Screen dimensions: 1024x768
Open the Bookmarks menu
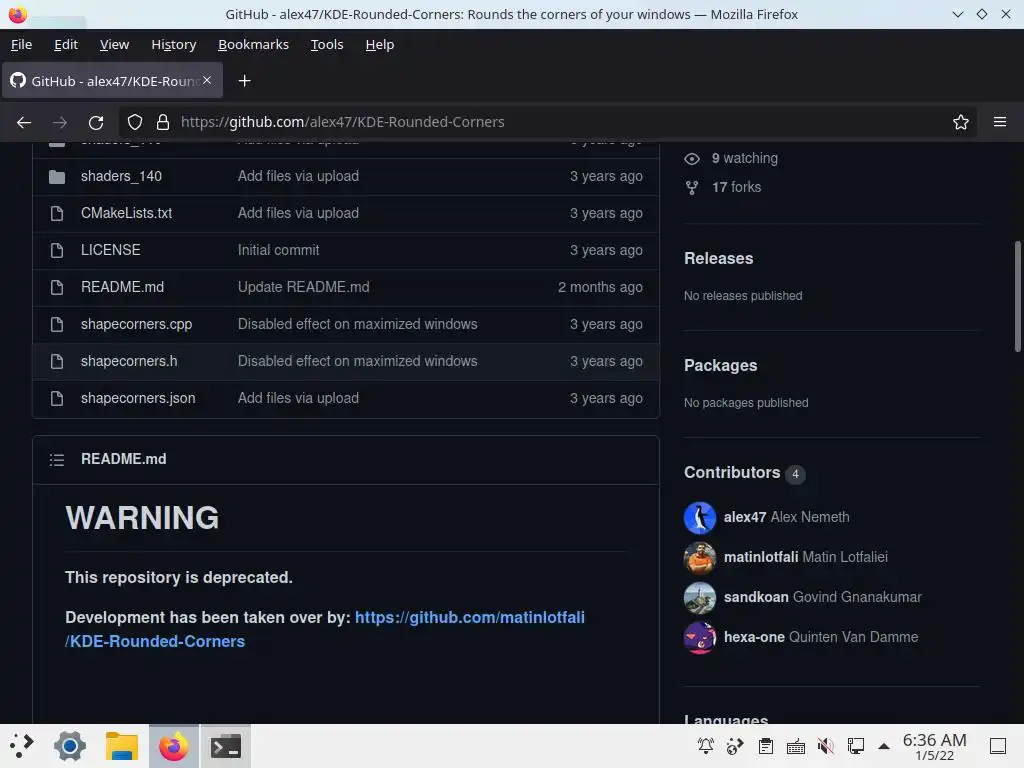[253, 44]
